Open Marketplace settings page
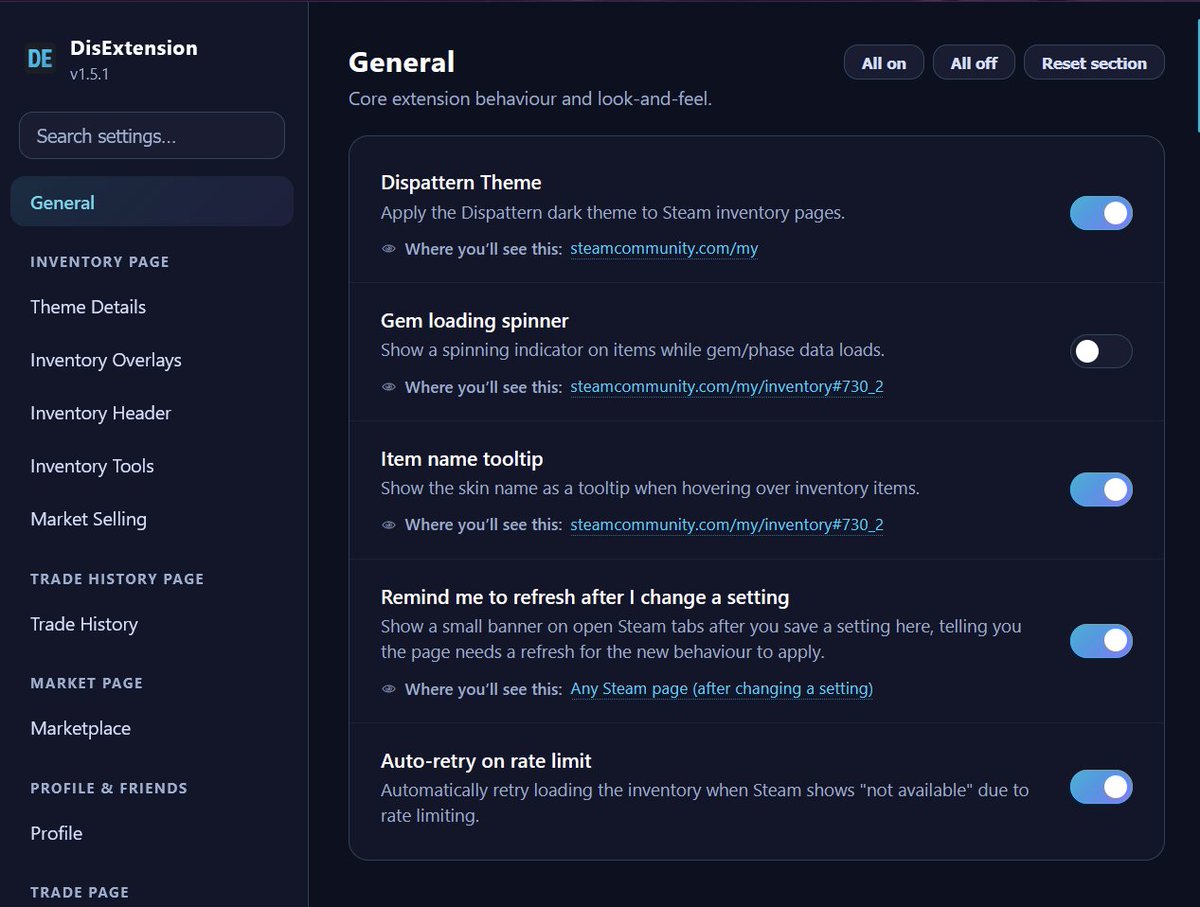The height and width of the screenshot is (907, 1200). 80,728
